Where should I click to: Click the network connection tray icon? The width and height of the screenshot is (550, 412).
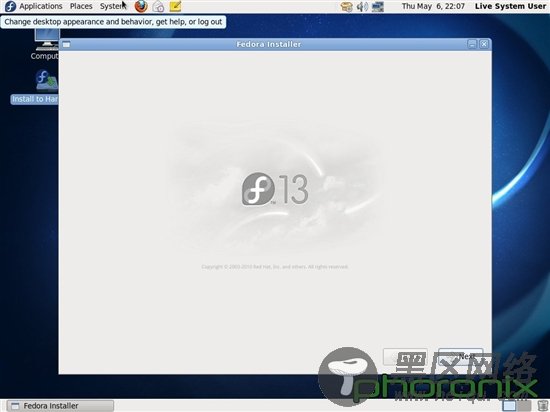(378, 7)
